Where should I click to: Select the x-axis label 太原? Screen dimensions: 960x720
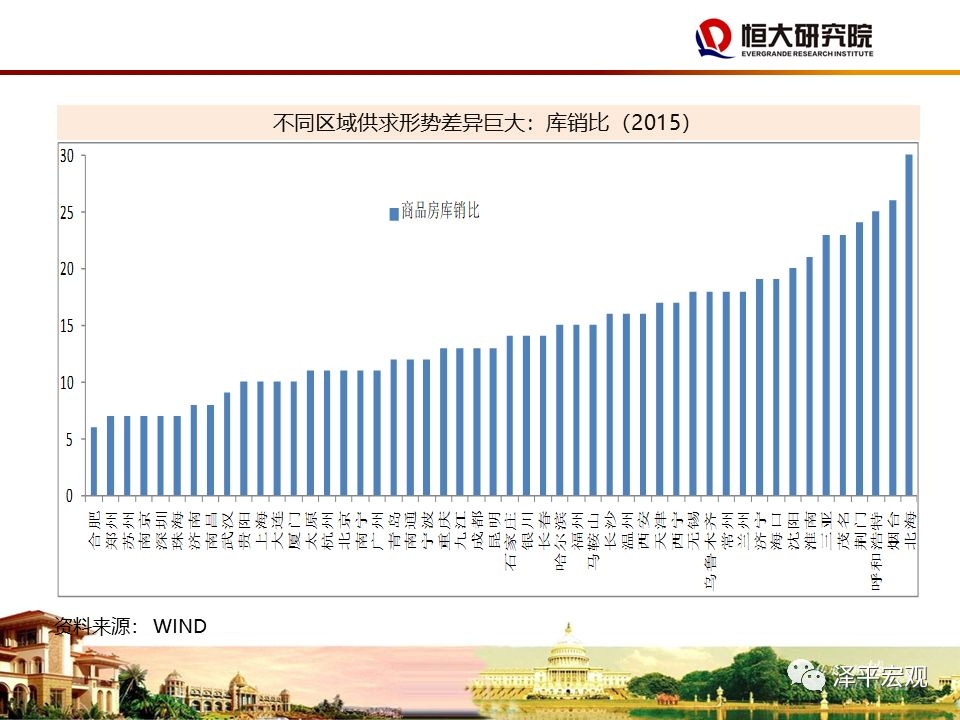click(x=311, y=532)
